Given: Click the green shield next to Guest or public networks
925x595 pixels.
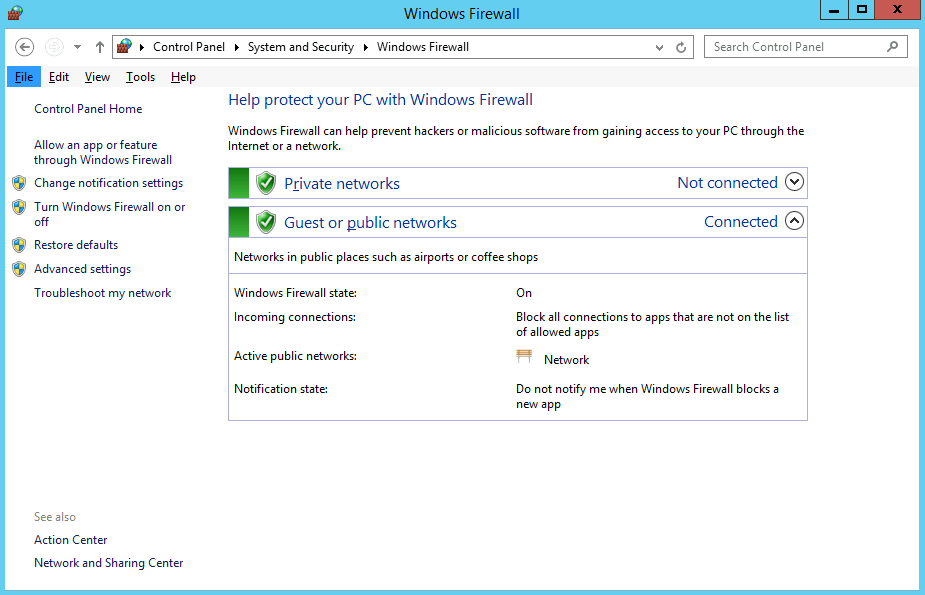Looking at the screenshot, I should 266,222.
